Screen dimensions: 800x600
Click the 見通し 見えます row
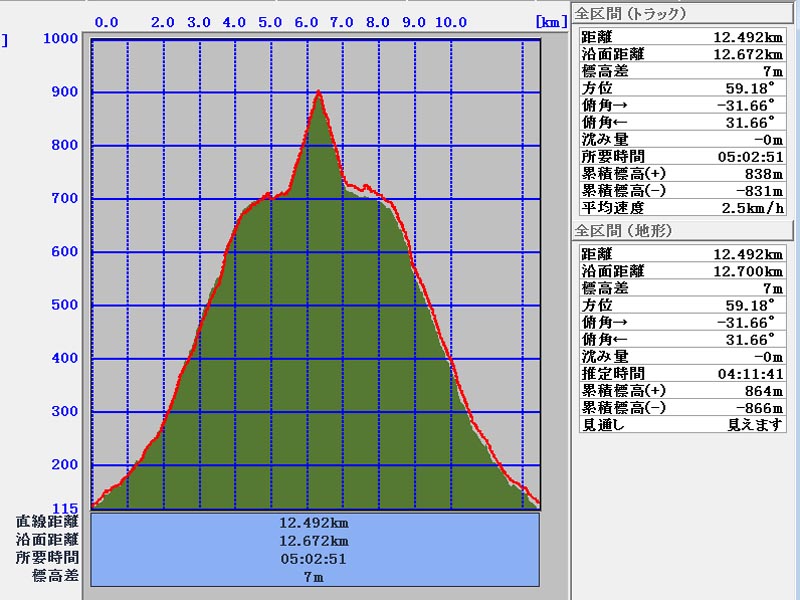point(682,424)
